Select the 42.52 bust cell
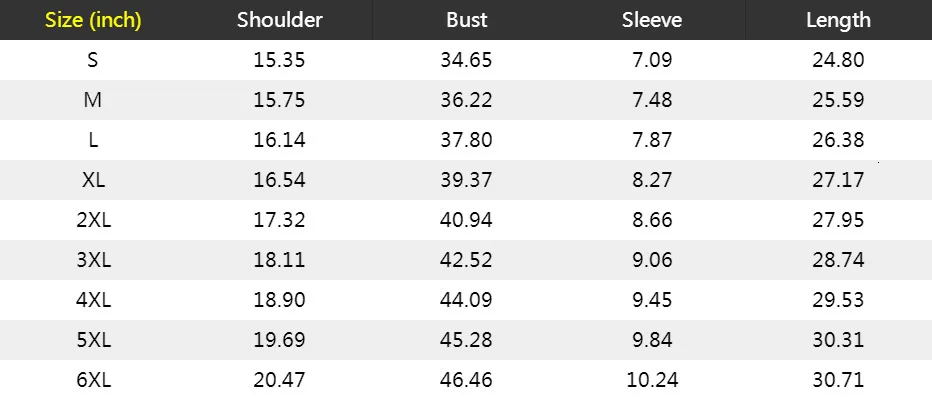The height and width of the screenshot is (400, 932). (466, 260)
